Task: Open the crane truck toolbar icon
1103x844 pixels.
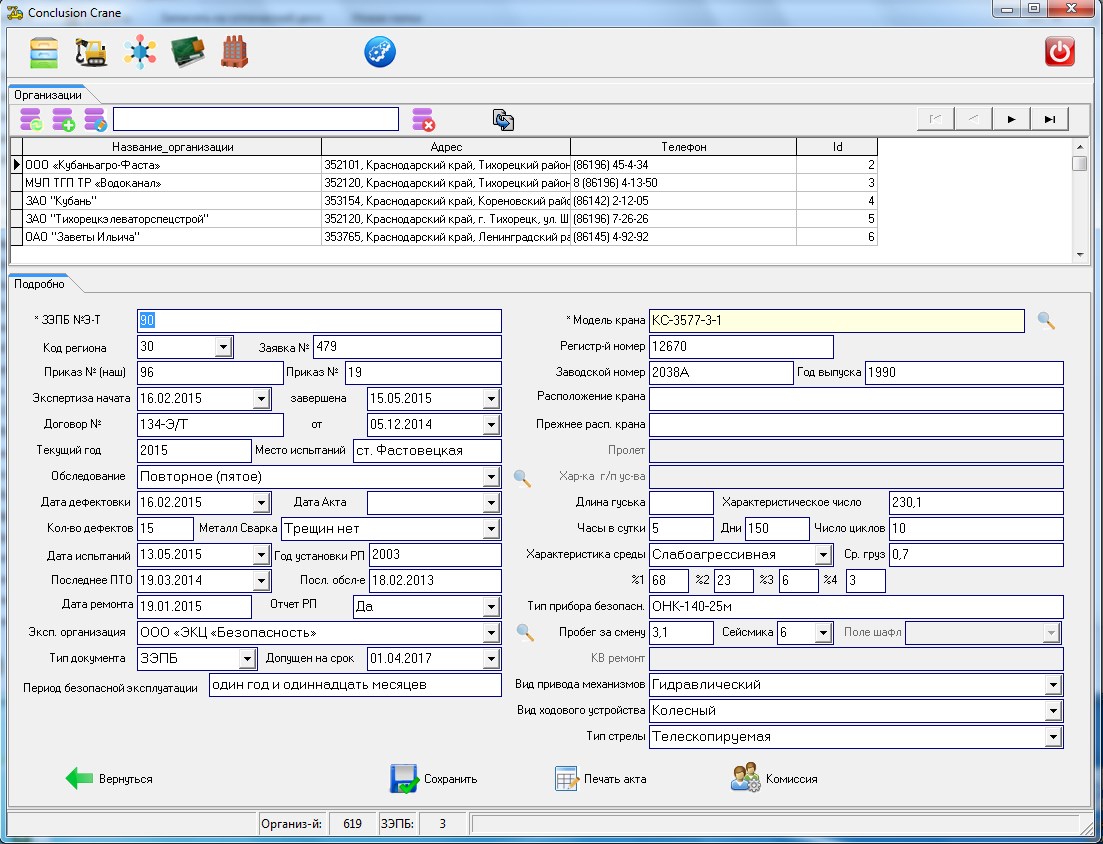Action: pos(92,52)
